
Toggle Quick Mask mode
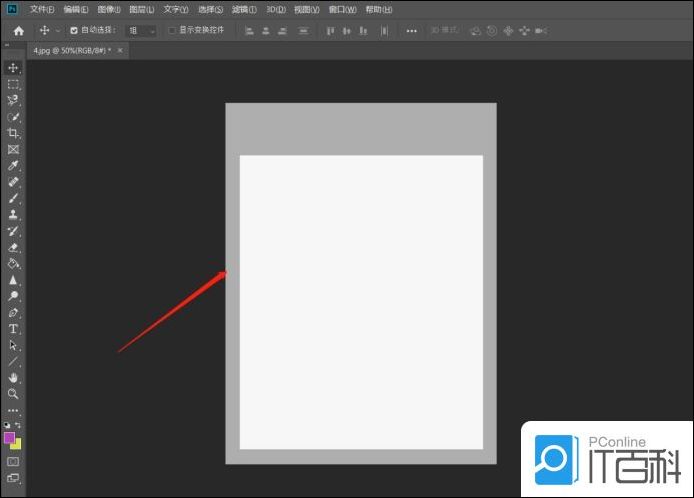13,462
